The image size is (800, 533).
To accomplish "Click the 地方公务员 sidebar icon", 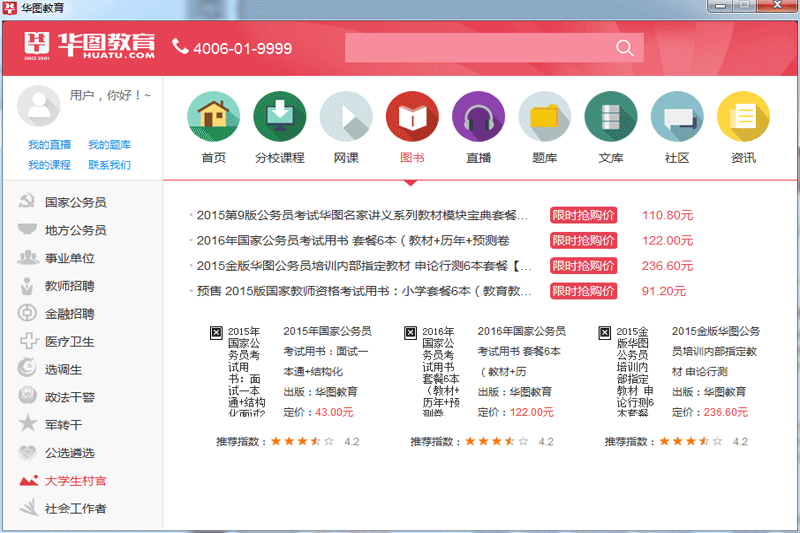I will (27, 229).
